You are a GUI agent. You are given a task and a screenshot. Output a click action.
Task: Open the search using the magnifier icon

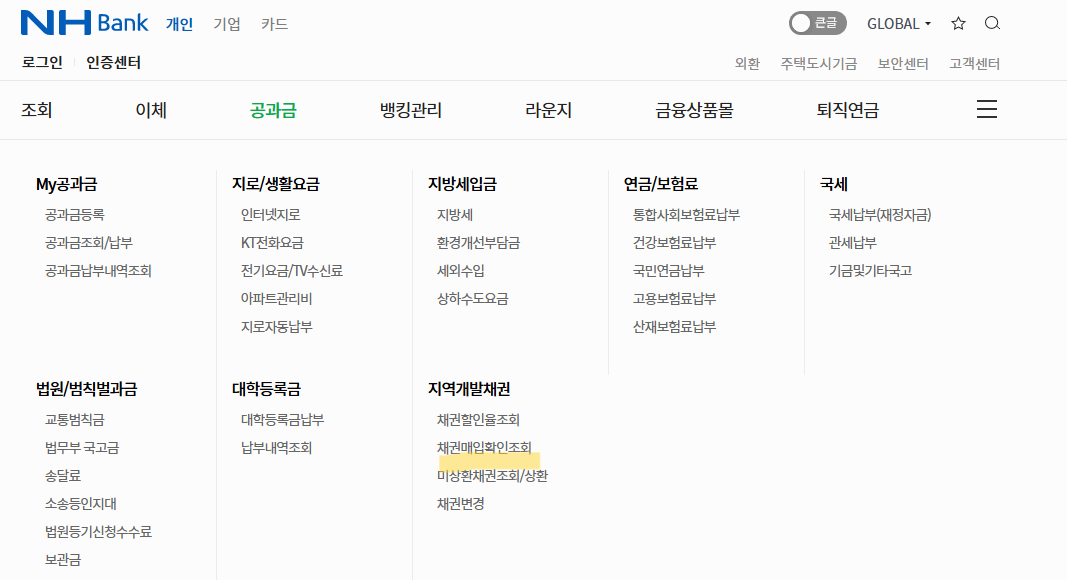[992, 23]
